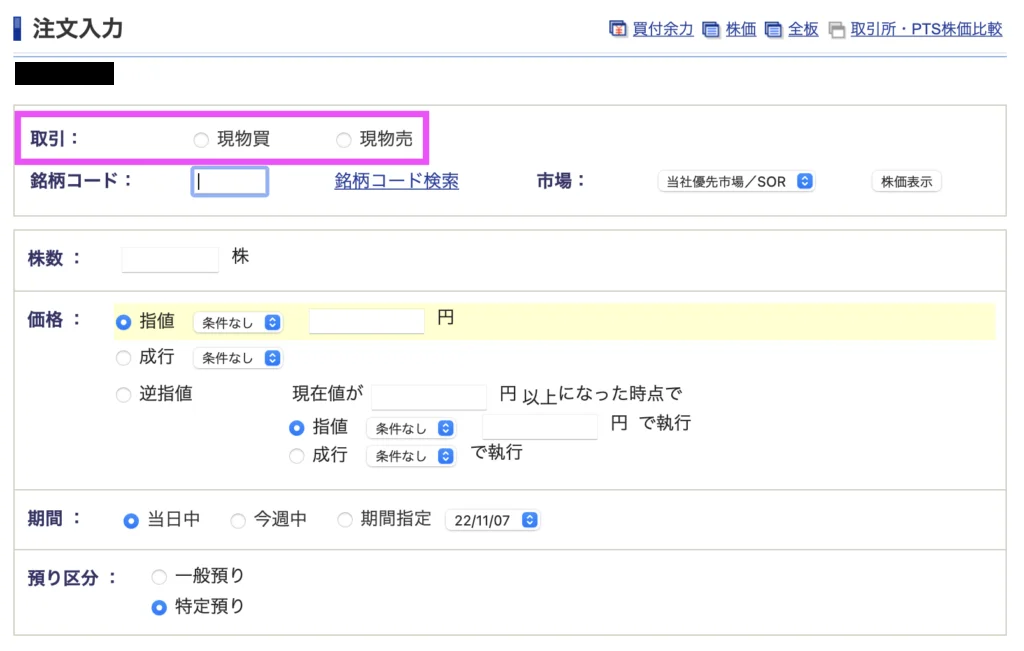The height and width of the screenshot is (651, 1024).
Task: Select the 特定預り radio button
Action: pyautogui.click(x=159, y=607)
